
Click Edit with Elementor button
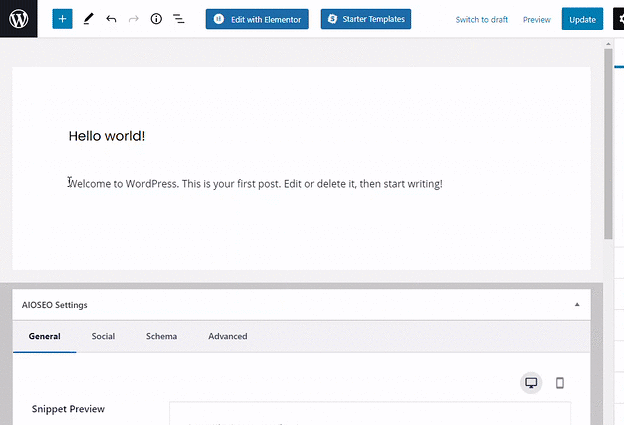coord(257,19)
